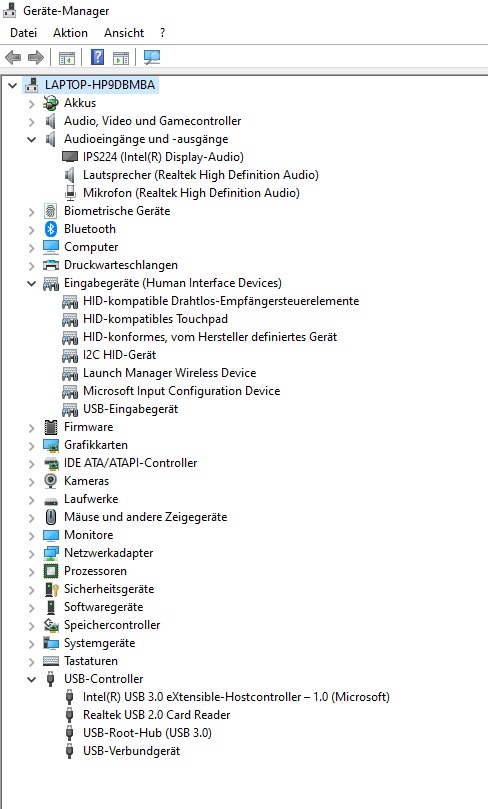Open the Ansicht menu

click(x=124, y=33)
